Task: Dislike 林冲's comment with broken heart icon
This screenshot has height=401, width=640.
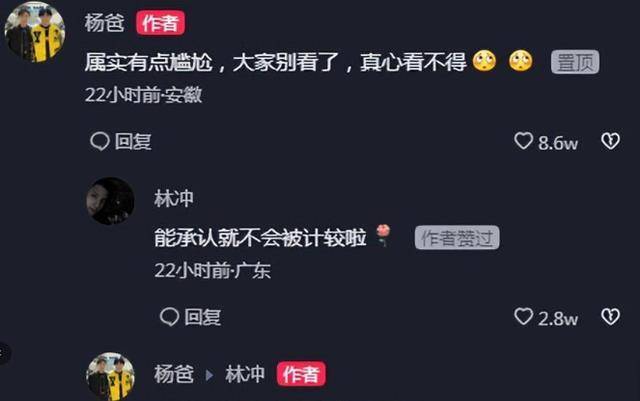Action: pos(611,317)
